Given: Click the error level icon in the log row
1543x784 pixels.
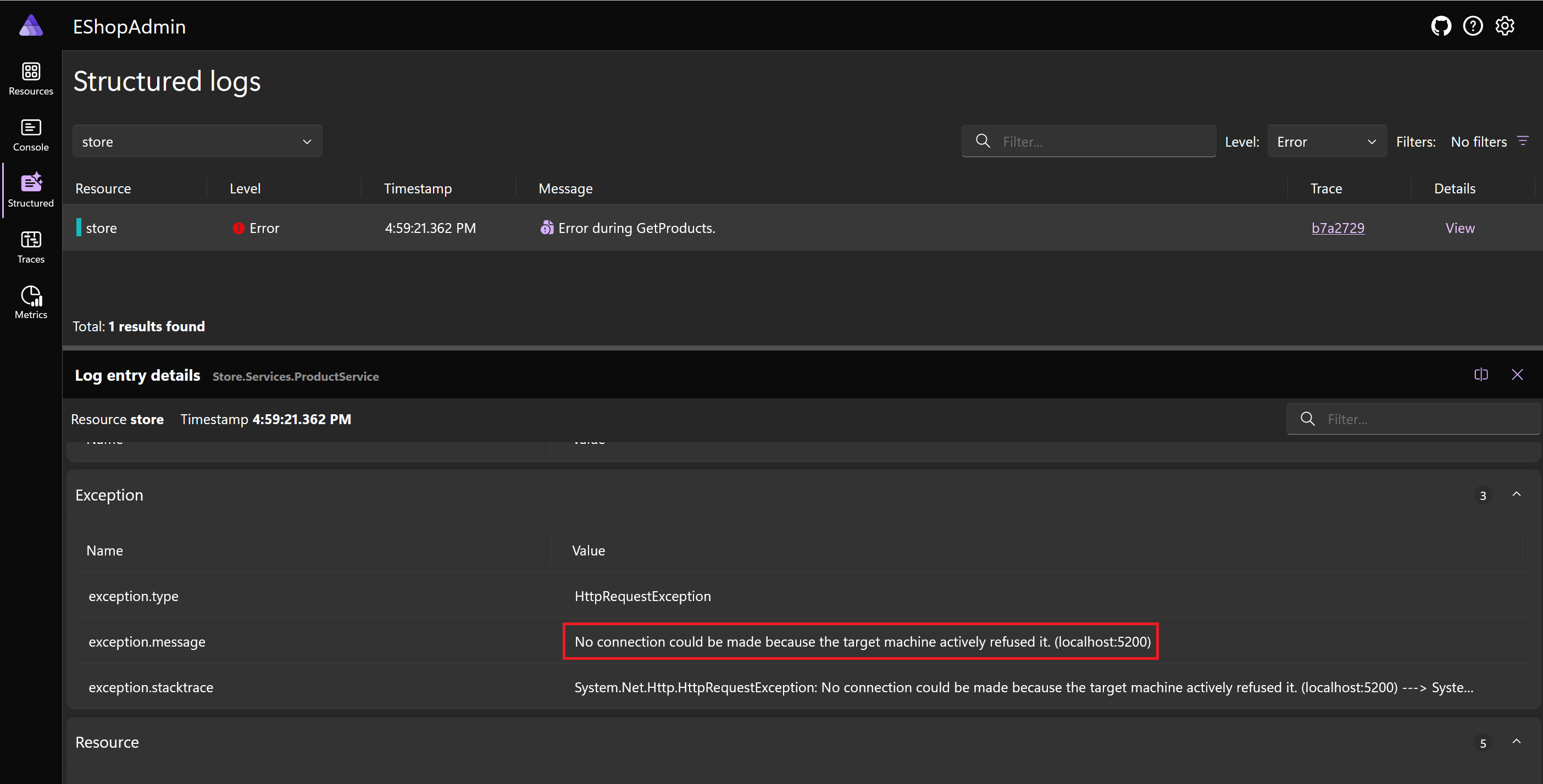Looking at the screenshot, I should (x=238, y=227).
